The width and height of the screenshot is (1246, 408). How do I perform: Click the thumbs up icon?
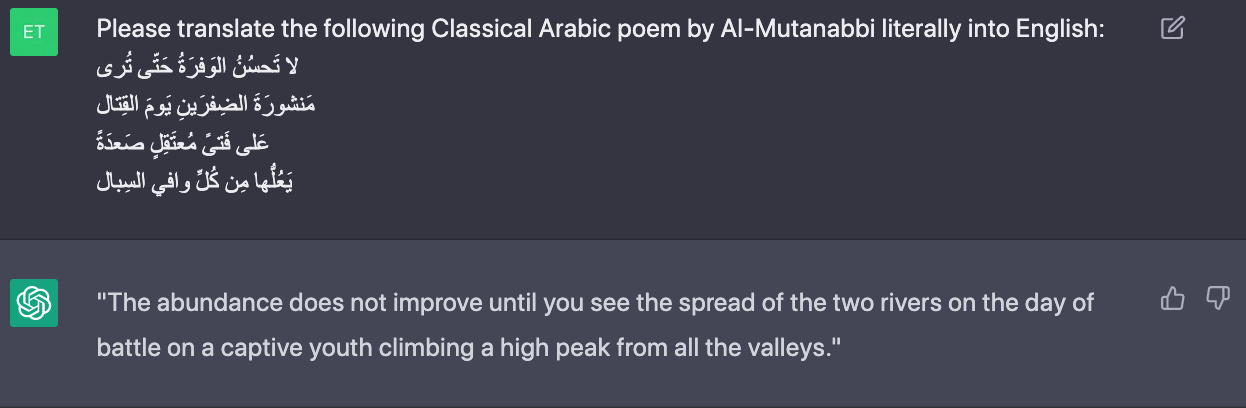pyautogui.click(x=1172, y=298)
